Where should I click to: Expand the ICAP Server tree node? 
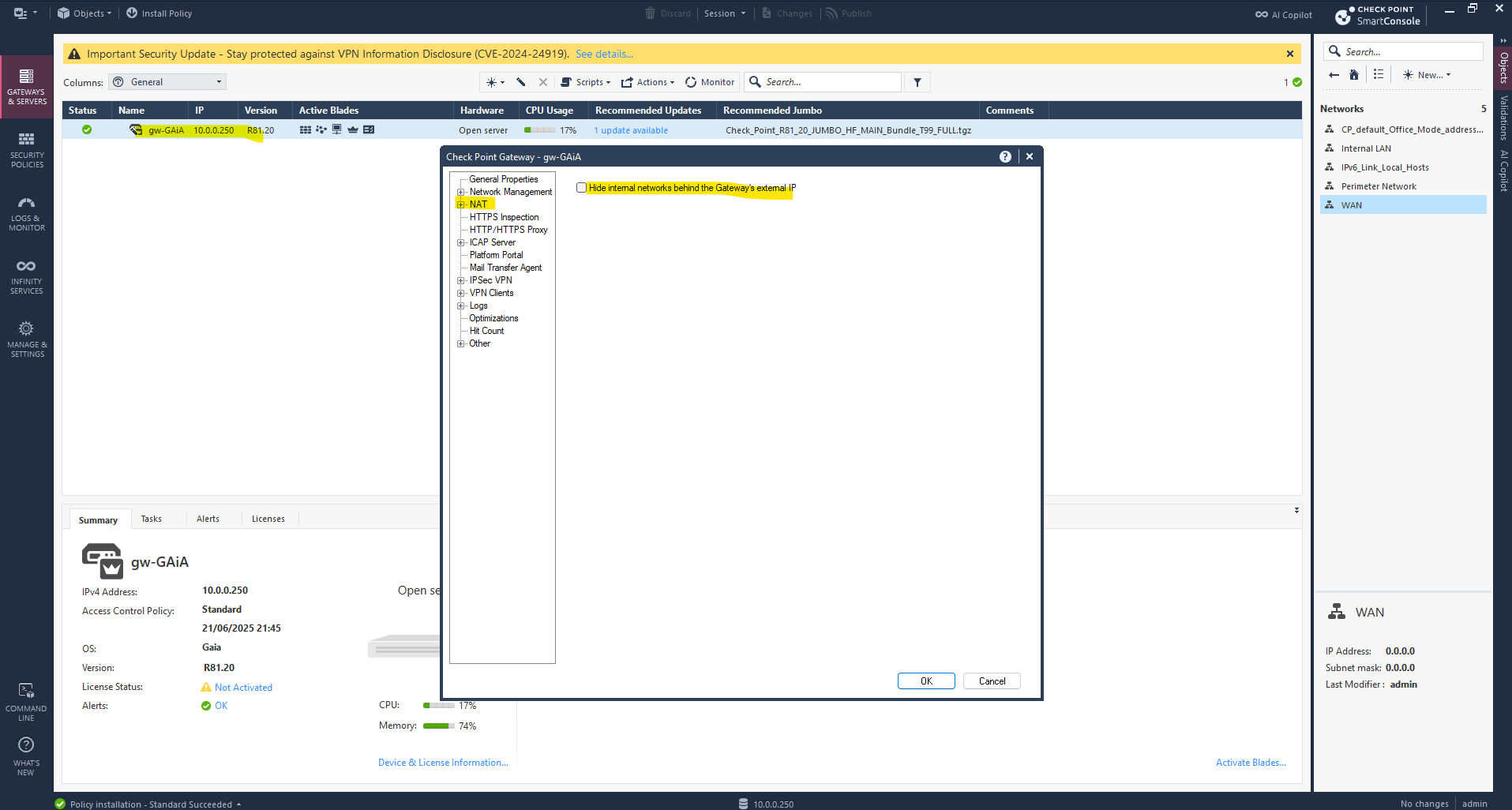pos(461,242)
